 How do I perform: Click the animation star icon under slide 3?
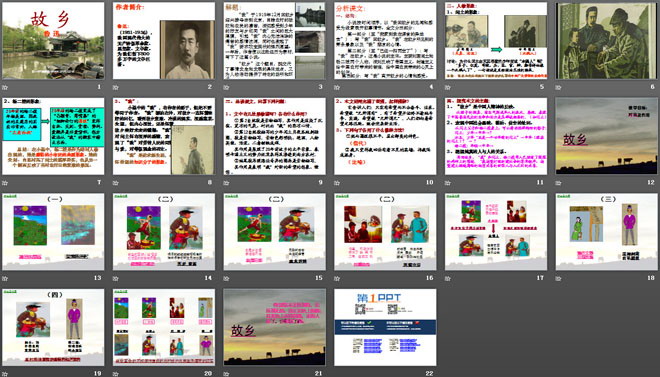point(226,87)
